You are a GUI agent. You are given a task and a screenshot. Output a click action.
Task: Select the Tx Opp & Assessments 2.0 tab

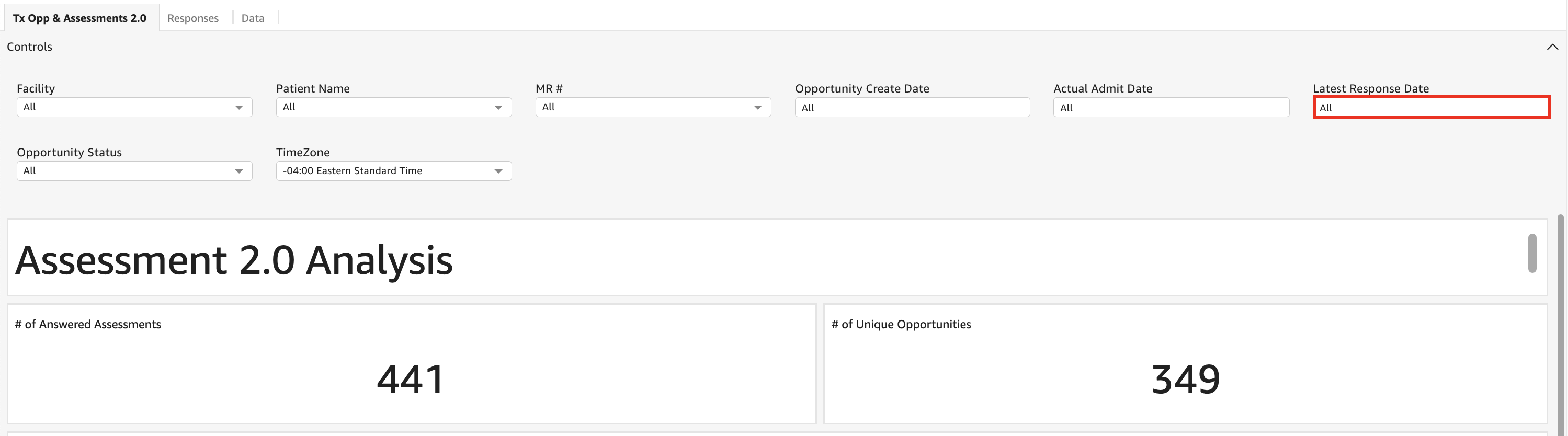79,18
